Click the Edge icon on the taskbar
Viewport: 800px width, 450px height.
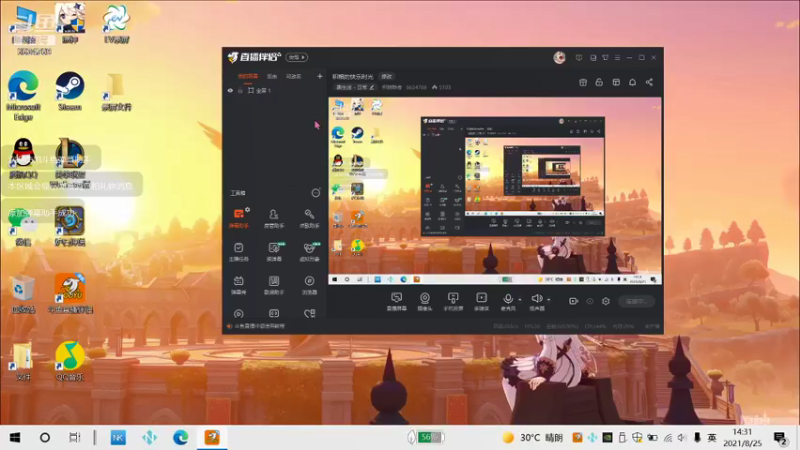[x=181, y=437]
